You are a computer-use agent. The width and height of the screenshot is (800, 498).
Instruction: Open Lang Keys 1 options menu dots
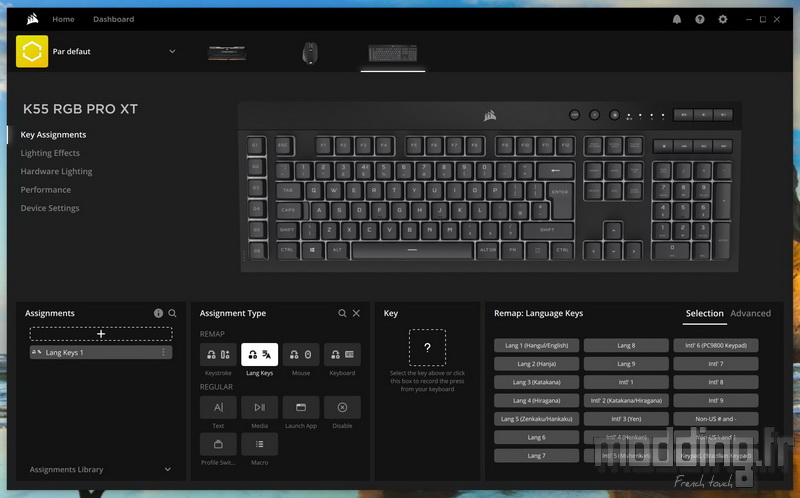click(163, 353)
